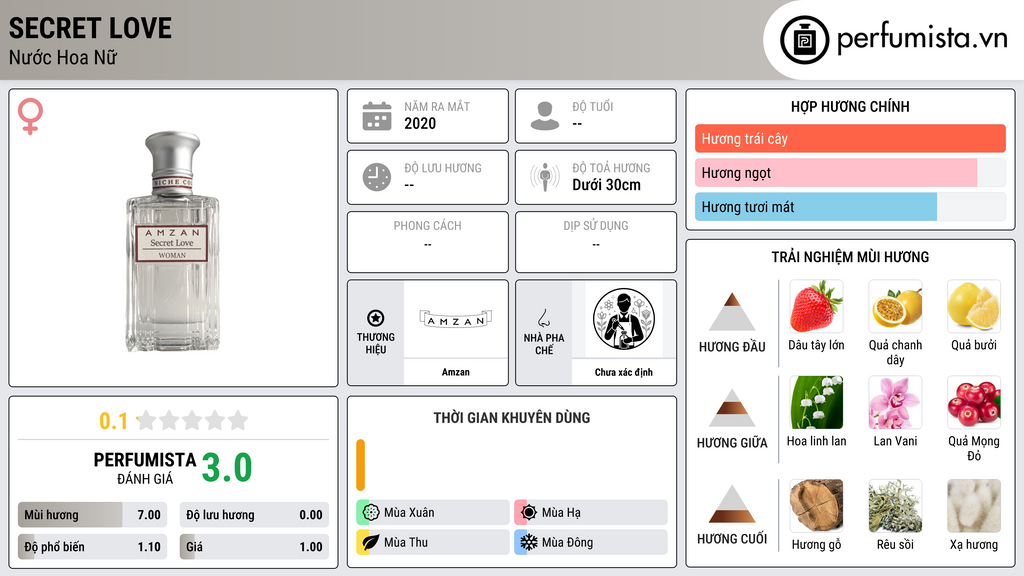
Task: Click the five-star rating row
Action: (x=193, y=421)
